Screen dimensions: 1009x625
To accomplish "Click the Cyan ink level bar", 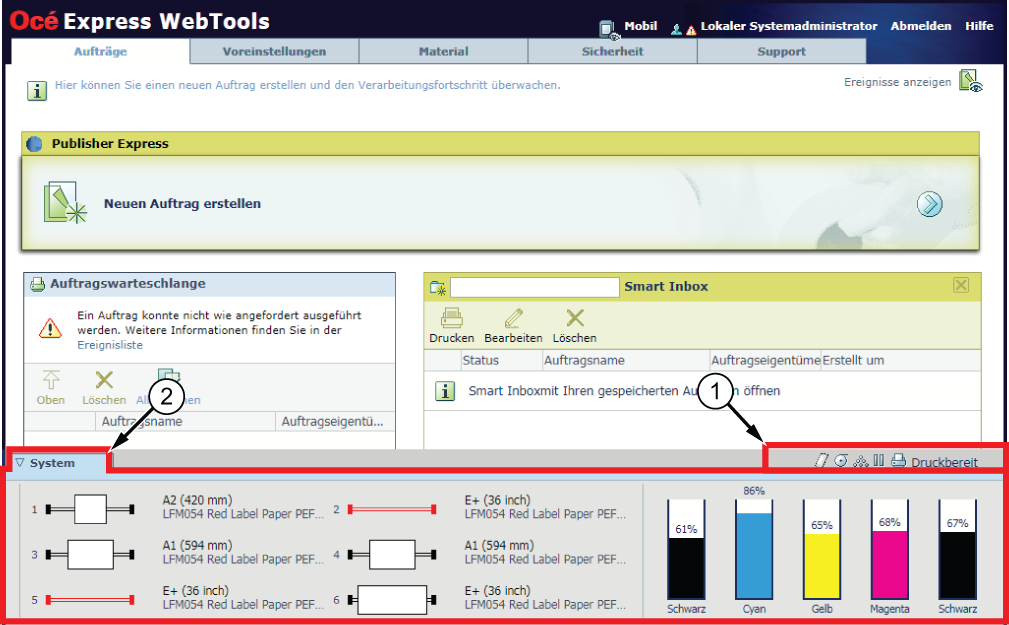I will coord(754,550).
